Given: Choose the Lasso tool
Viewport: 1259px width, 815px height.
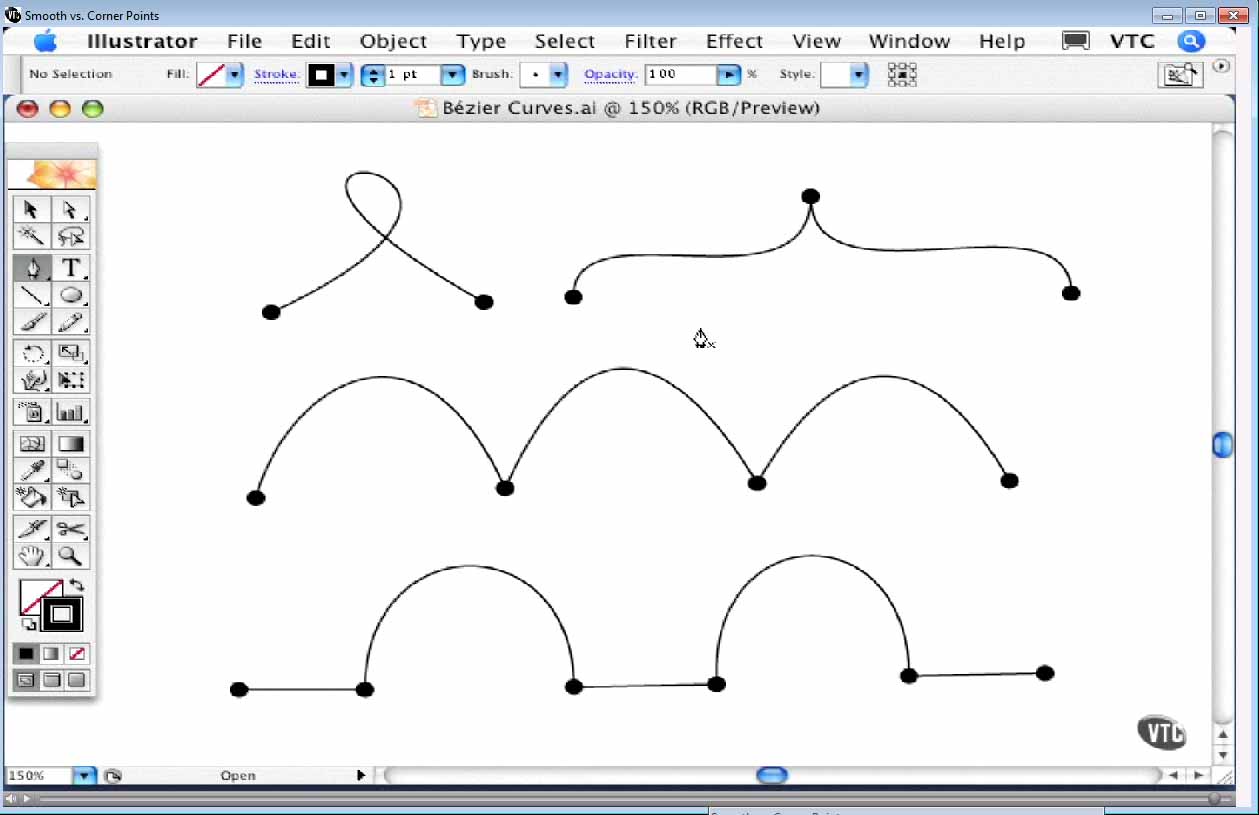Looking at the screenshot, I should coord(70,236).
